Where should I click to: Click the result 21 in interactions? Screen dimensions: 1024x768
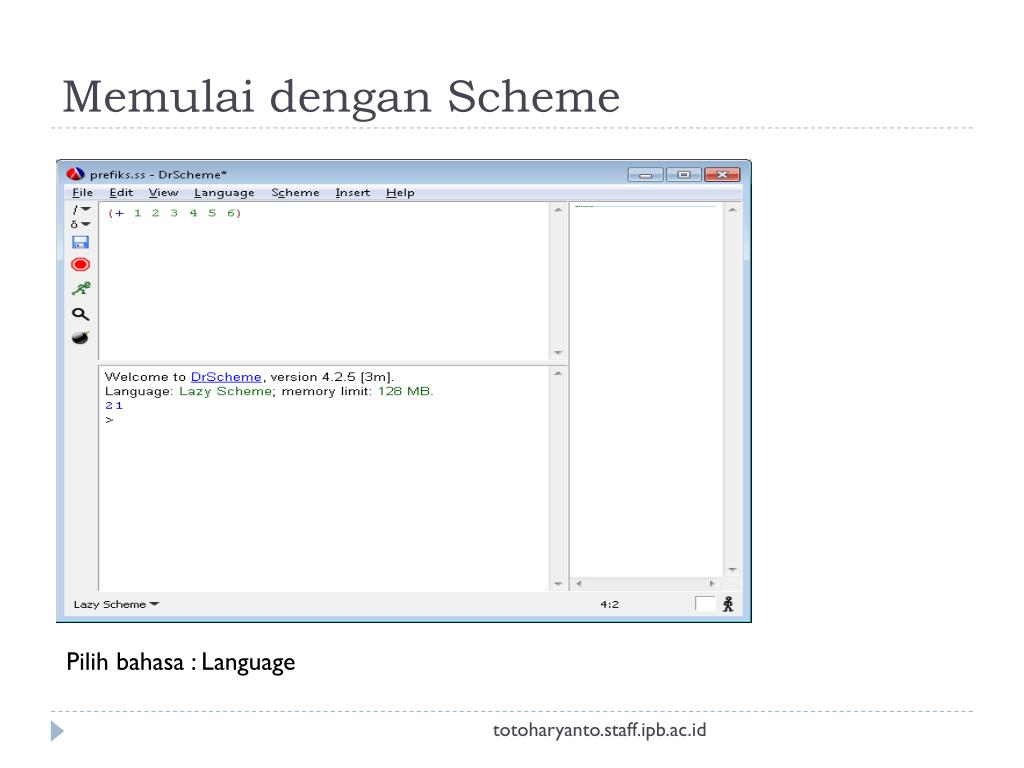tap(114, 406)
